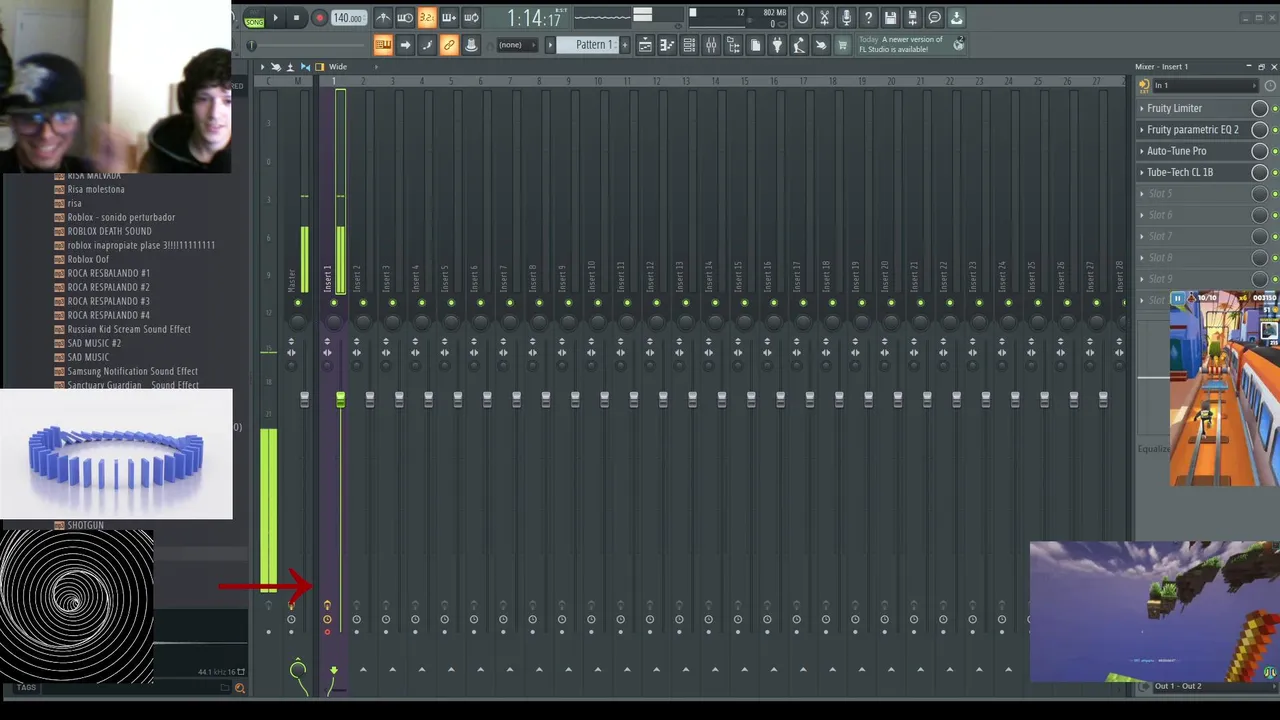
Task: Expand the Fruity parametric EQ 2 slot arrow
Action: pos(1142,130)
